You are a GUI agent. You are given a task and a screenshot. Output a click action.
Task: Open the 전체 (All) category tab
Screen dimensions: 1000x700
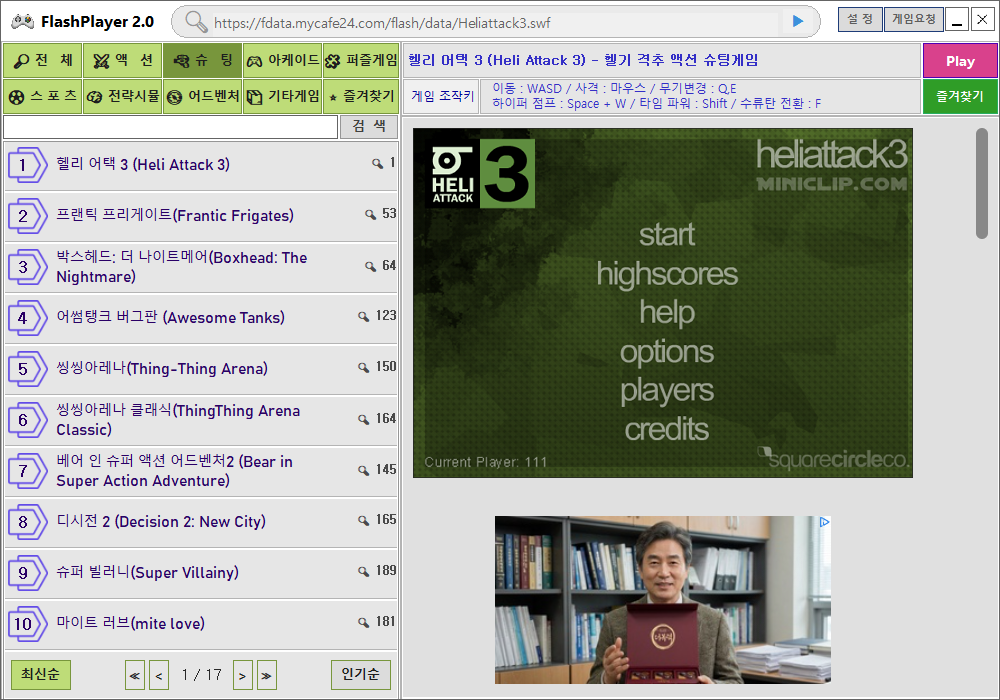43,61
